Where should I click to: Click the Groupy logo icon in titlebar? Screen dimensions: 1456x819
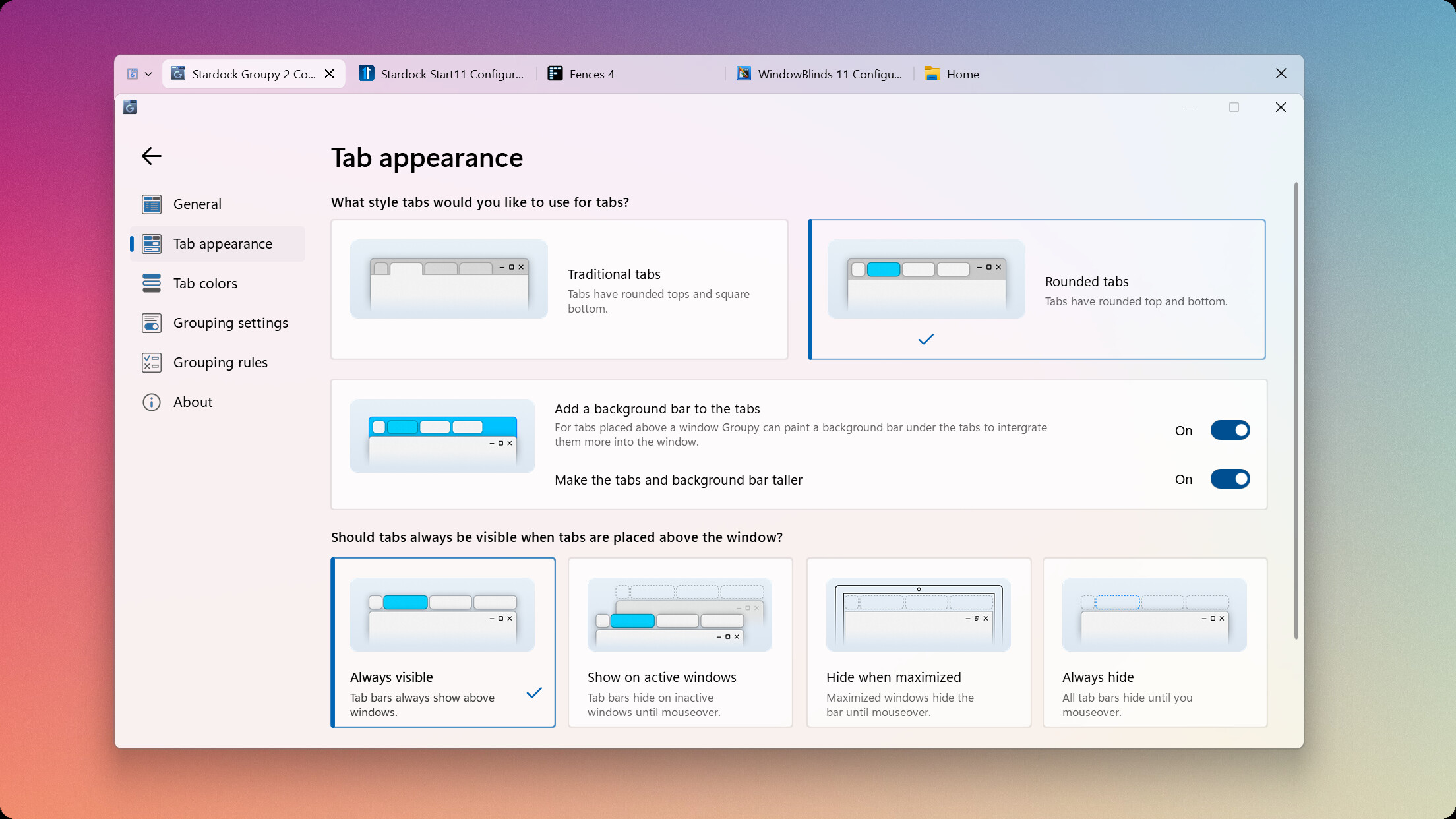pyautogui.click(x=130, y=107)
